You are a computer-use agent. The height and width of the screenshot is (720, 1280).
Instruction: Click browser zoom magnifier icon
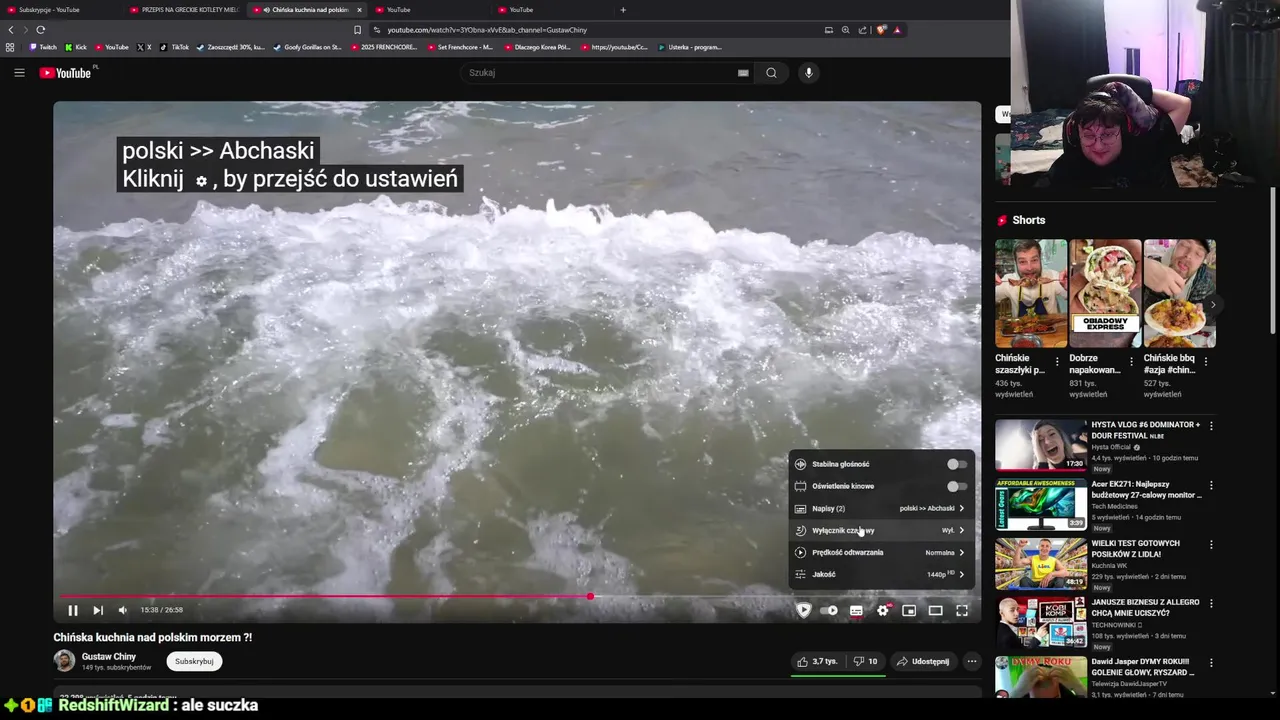846,30
